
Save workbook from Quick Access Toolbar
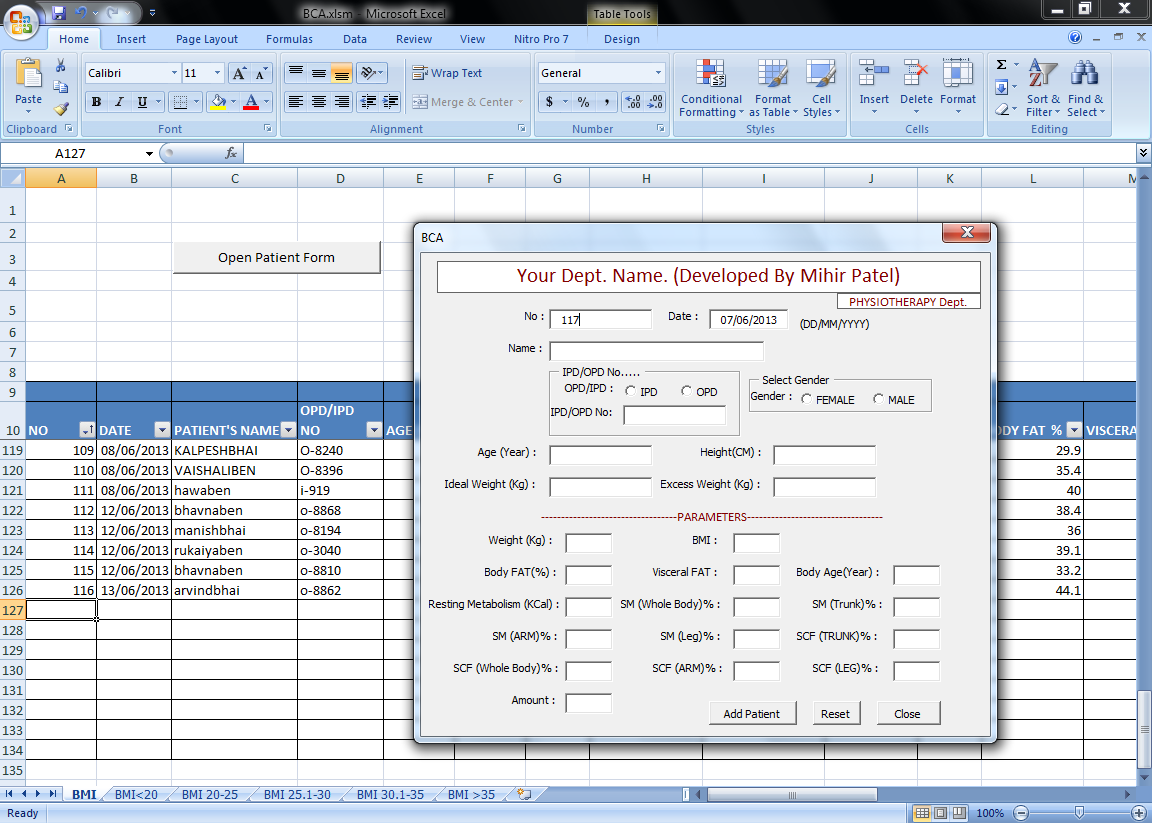(x=59, y=12)
